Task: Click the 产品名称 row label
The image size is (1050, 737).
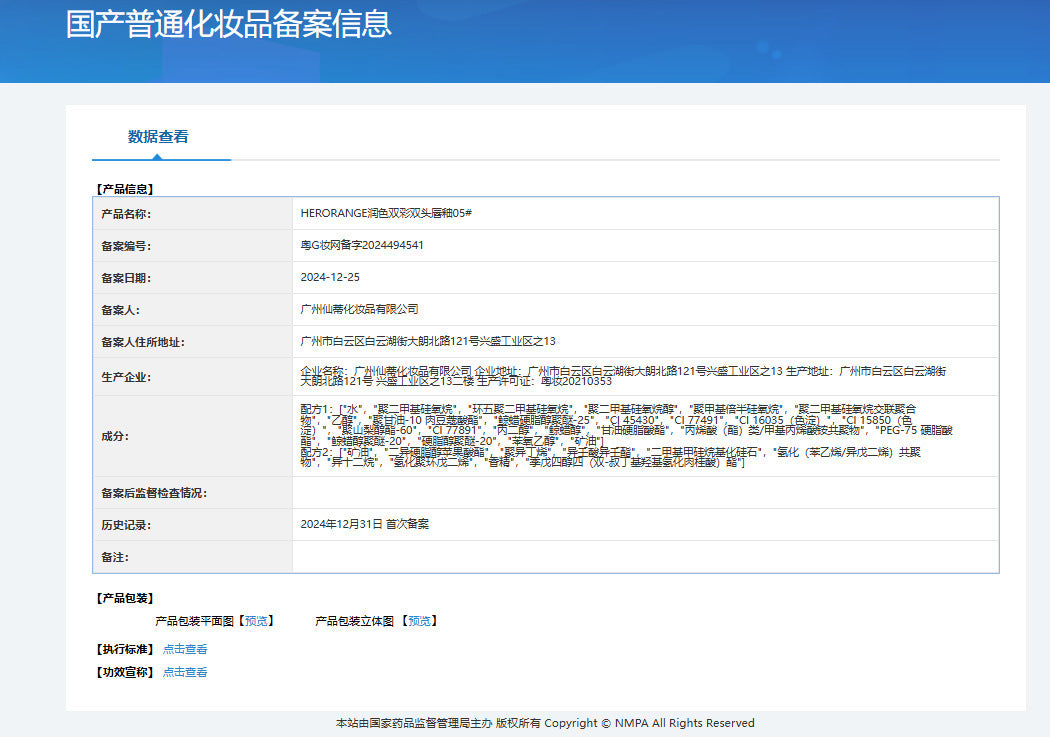Action: (x=126, y=214)
